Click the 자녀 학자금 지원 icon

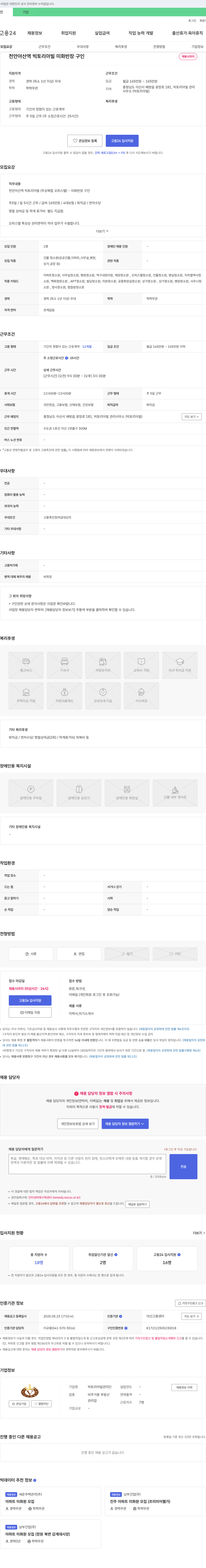tap(180, 665)
